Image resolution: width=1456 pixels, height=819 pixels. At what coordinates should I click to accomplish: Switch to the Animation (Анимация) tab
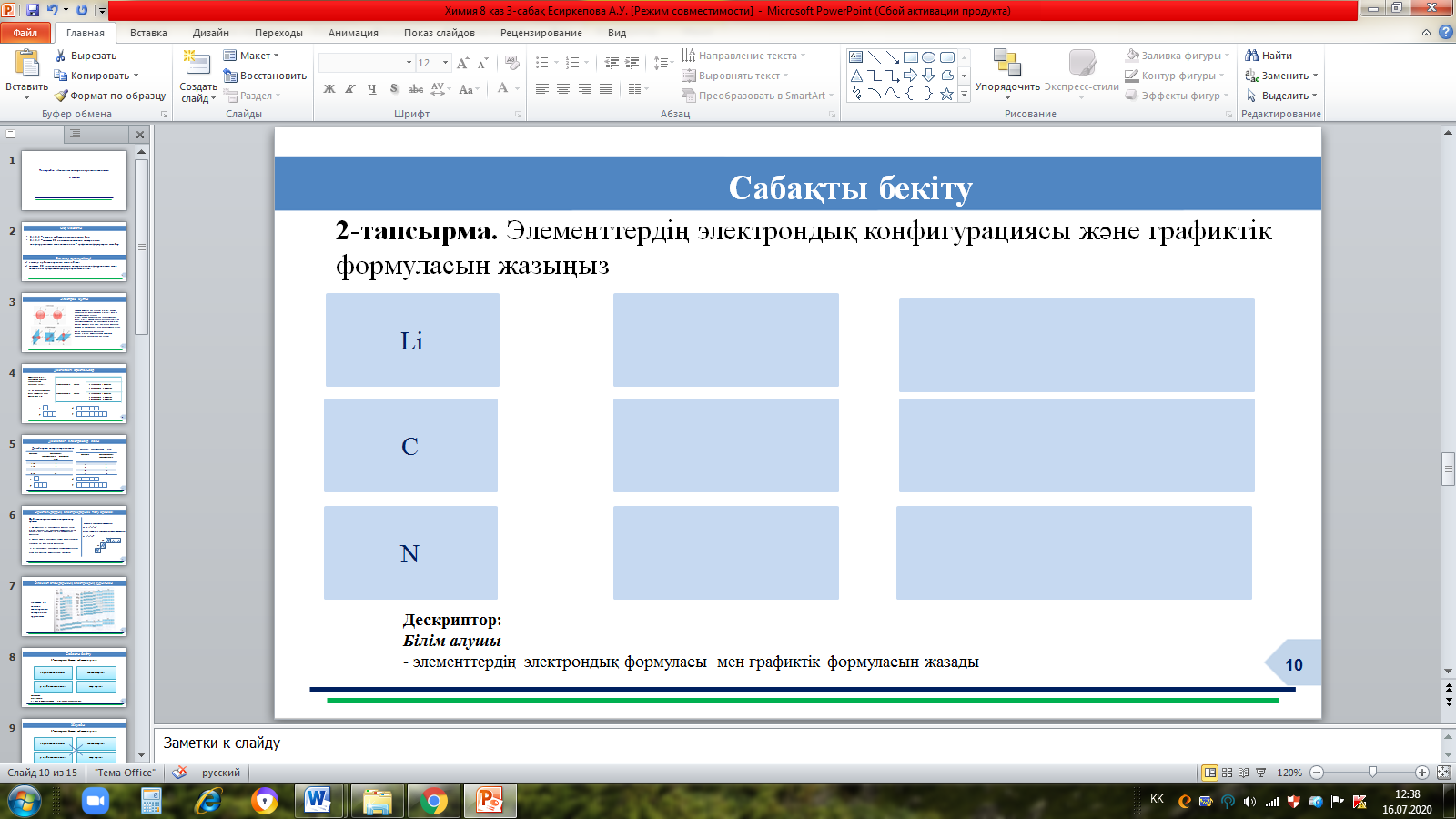pyautogui.click(x=353, y=33)
